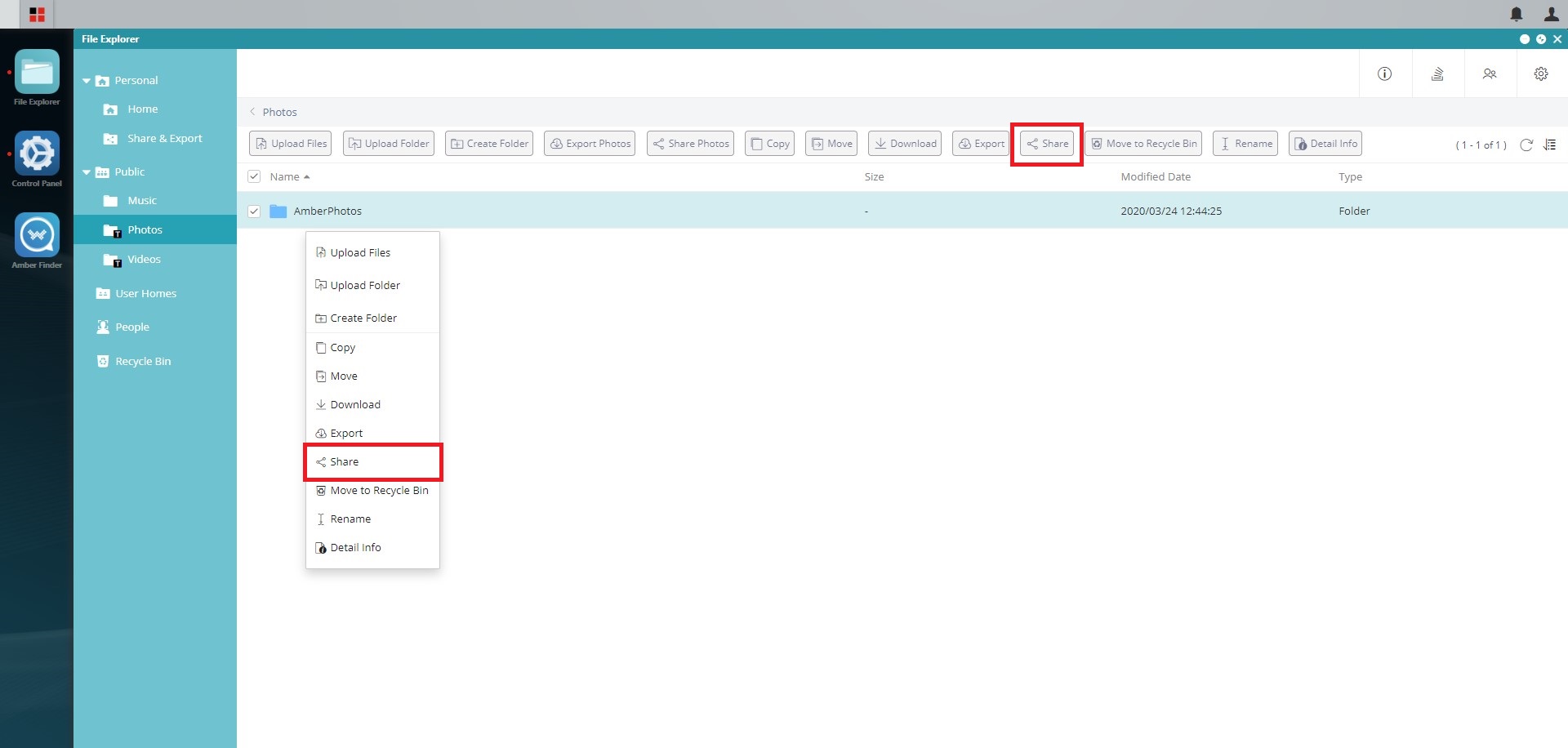Choose Upload Folder from context menu
This screenshot has height=748, width=1568.
click(372, 285)
